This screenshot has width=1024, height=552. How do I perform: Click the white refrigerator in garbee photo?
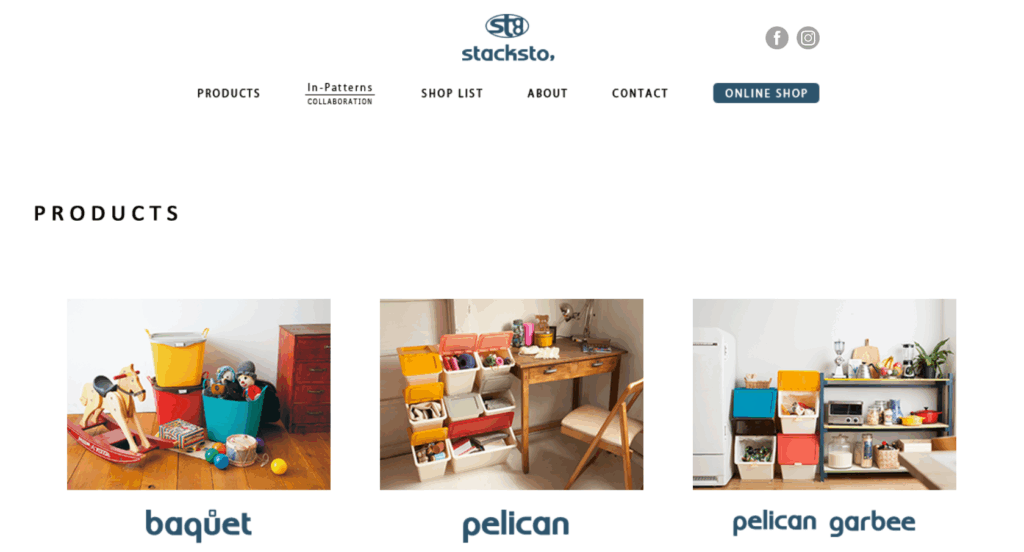[x=713, y=406]
